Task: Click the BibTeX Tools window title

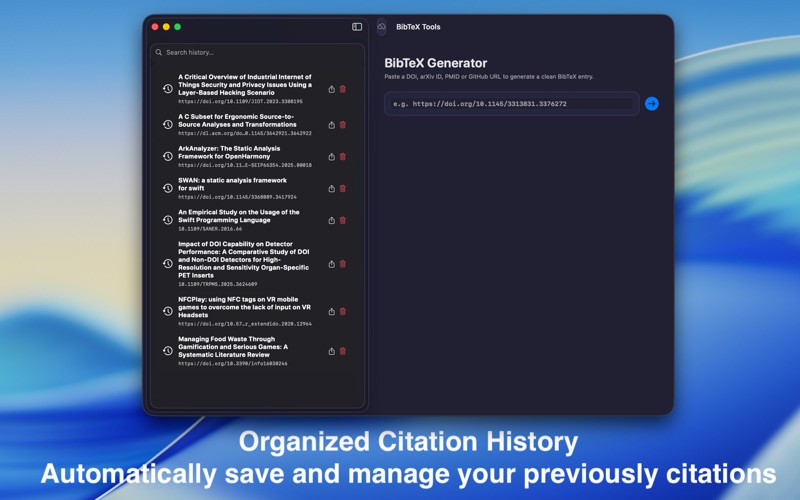Action: point(418,27)
